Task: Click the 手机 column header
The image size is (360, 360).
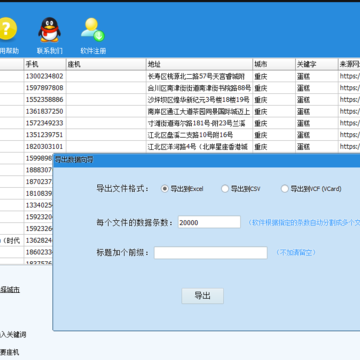Action: 45,64
